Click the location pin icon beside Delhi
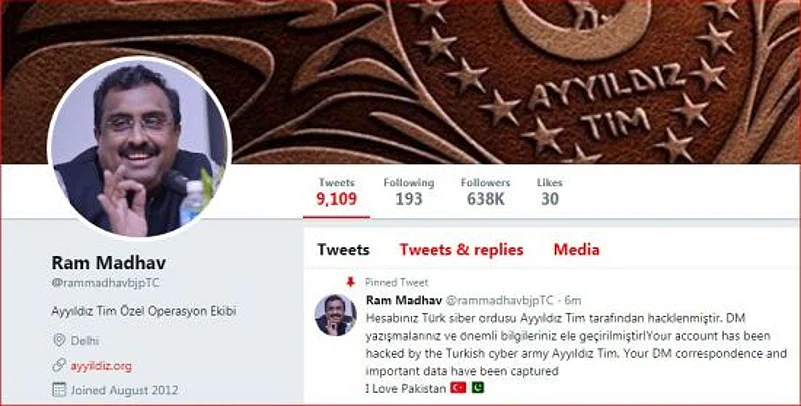 click(59, 340)
